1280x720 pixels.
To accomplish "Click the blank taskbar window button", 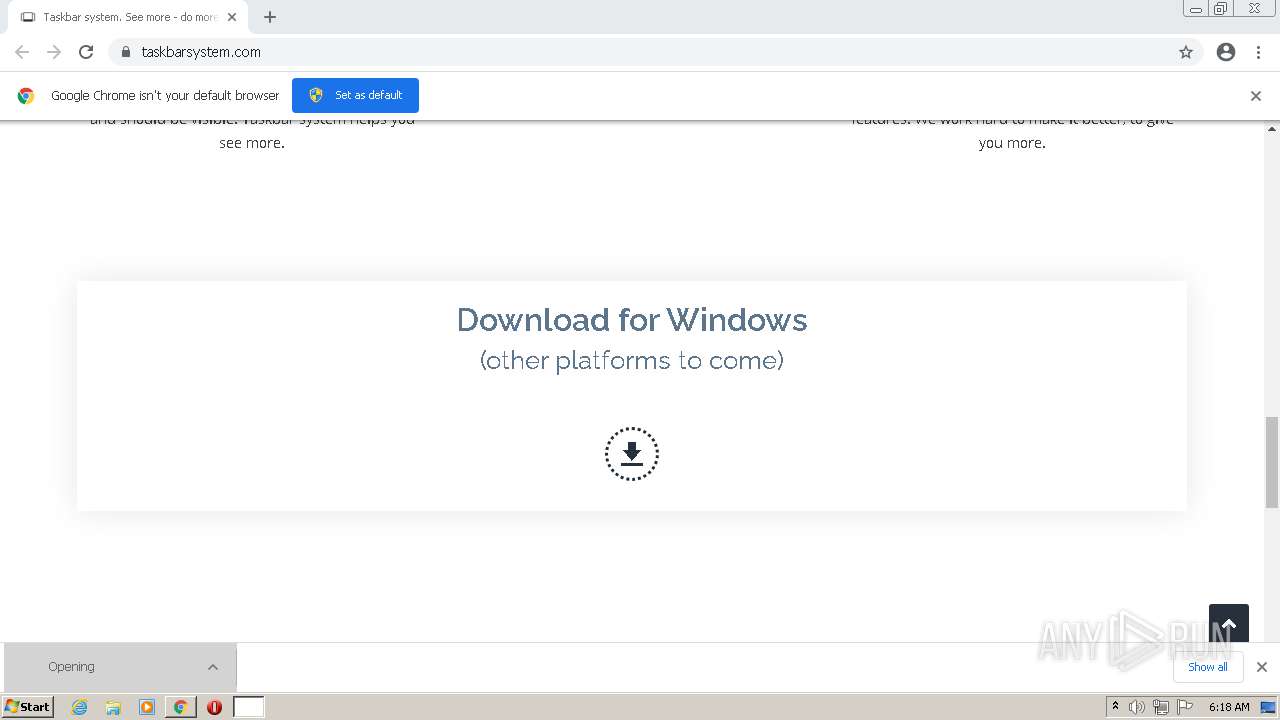I will (249, 707).
